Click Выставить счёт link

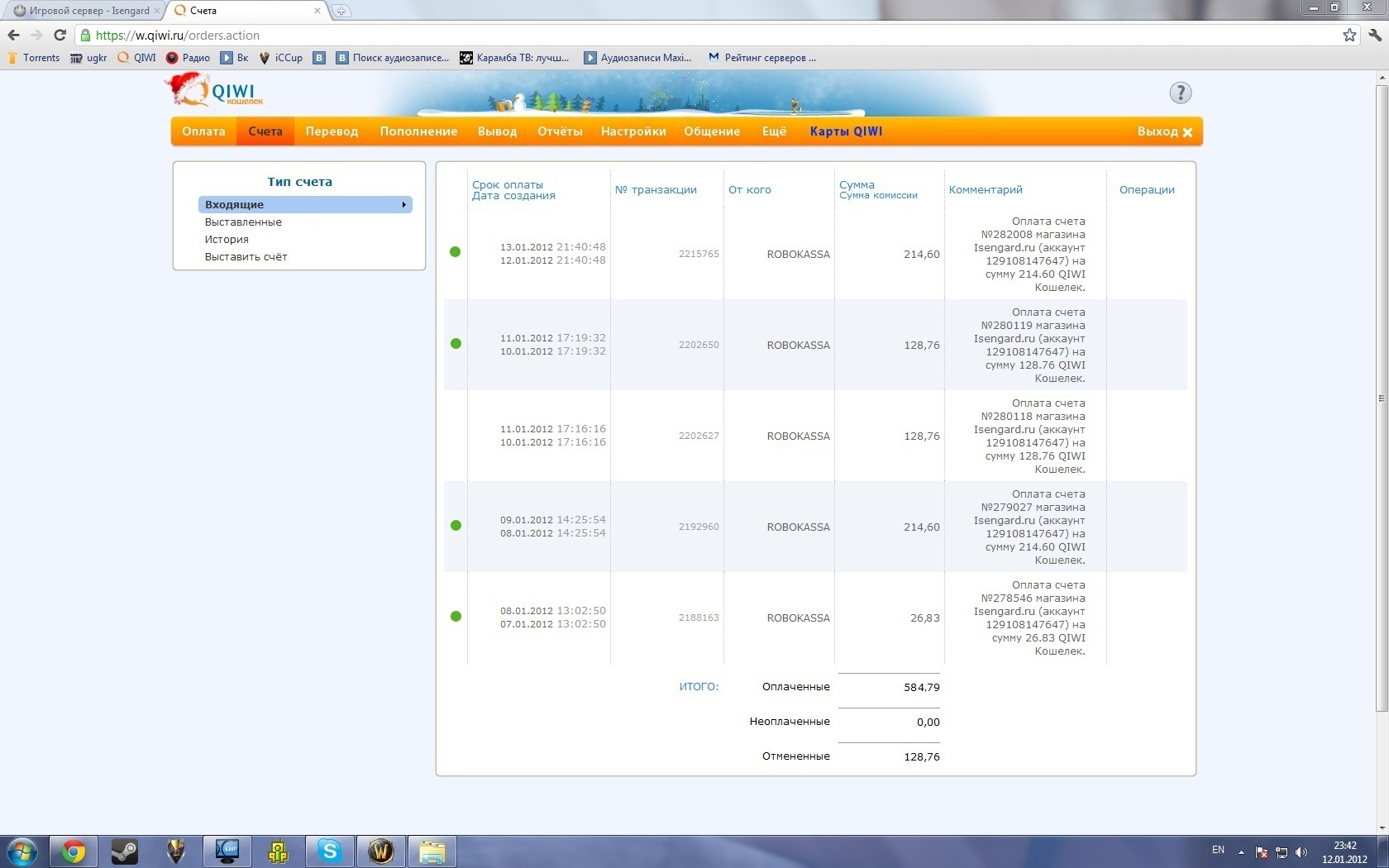(x=246, y=256)
